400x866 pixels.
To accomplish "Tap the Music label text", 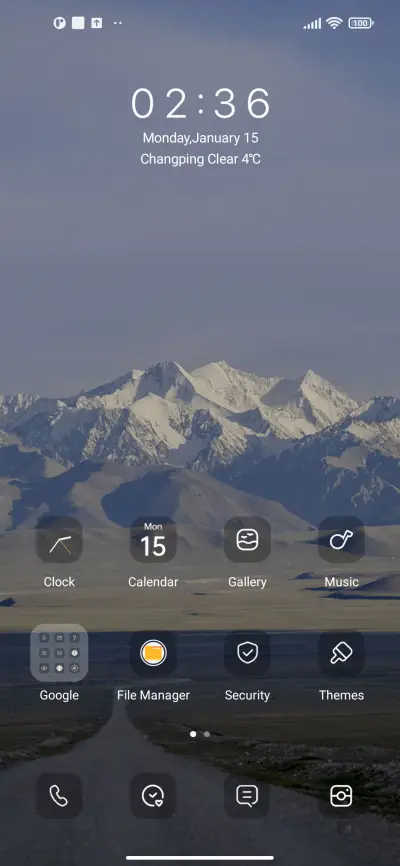I will (341, 582).
